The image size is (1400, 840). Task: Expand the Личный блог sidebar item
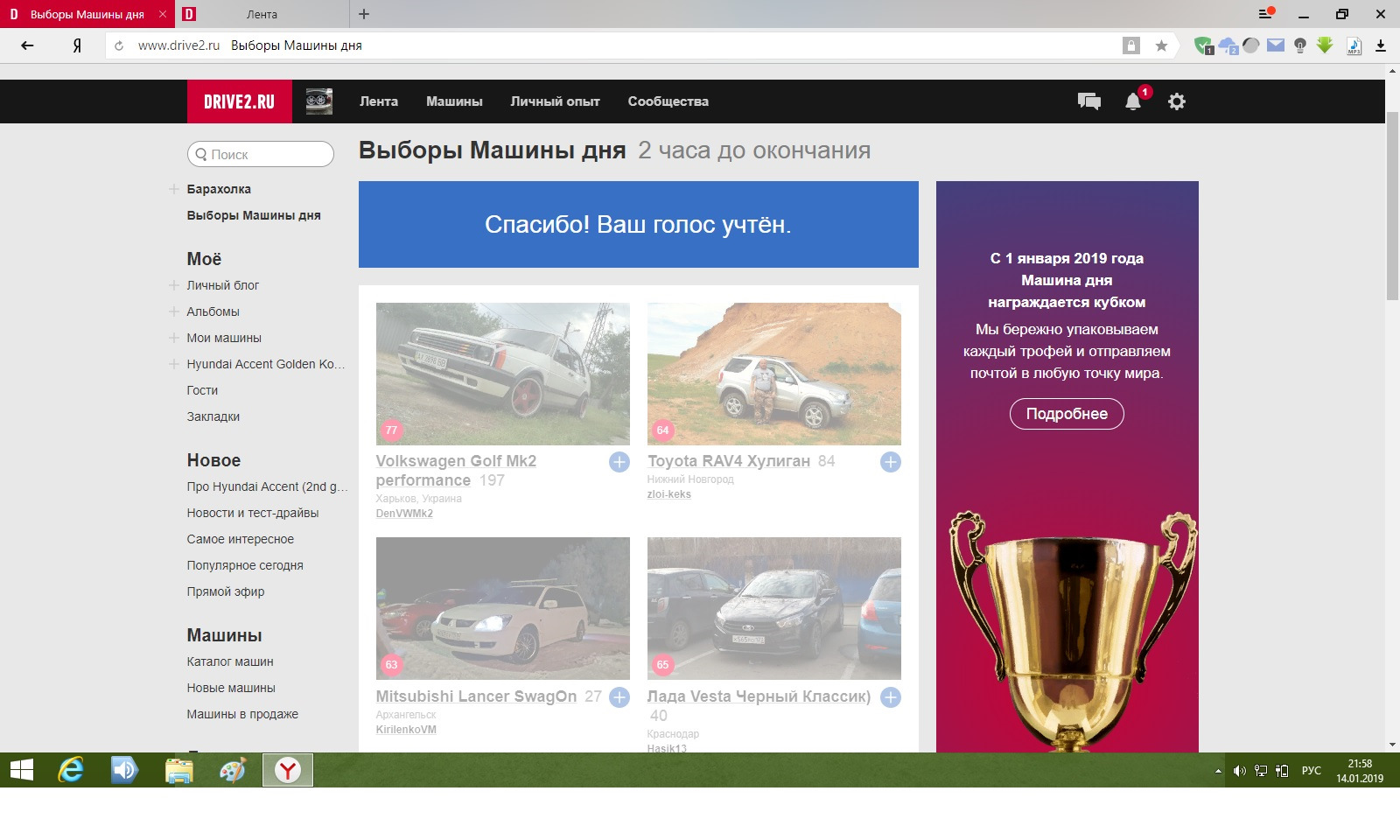[x=174, y=285]
